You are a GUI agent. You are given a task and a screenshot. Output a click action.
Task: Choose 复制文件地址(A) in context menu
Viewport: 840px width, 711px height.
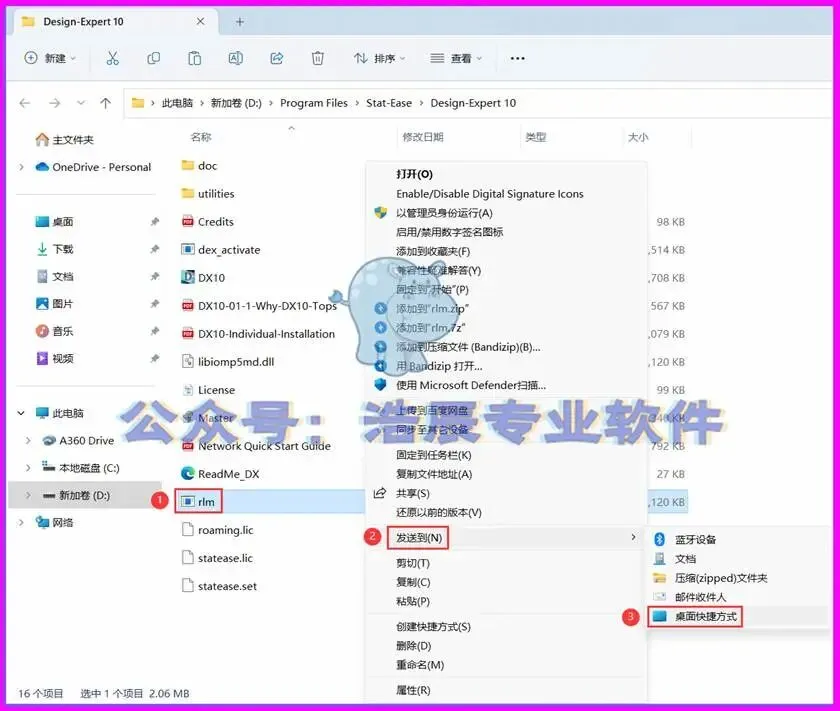(x=434, y=474)
